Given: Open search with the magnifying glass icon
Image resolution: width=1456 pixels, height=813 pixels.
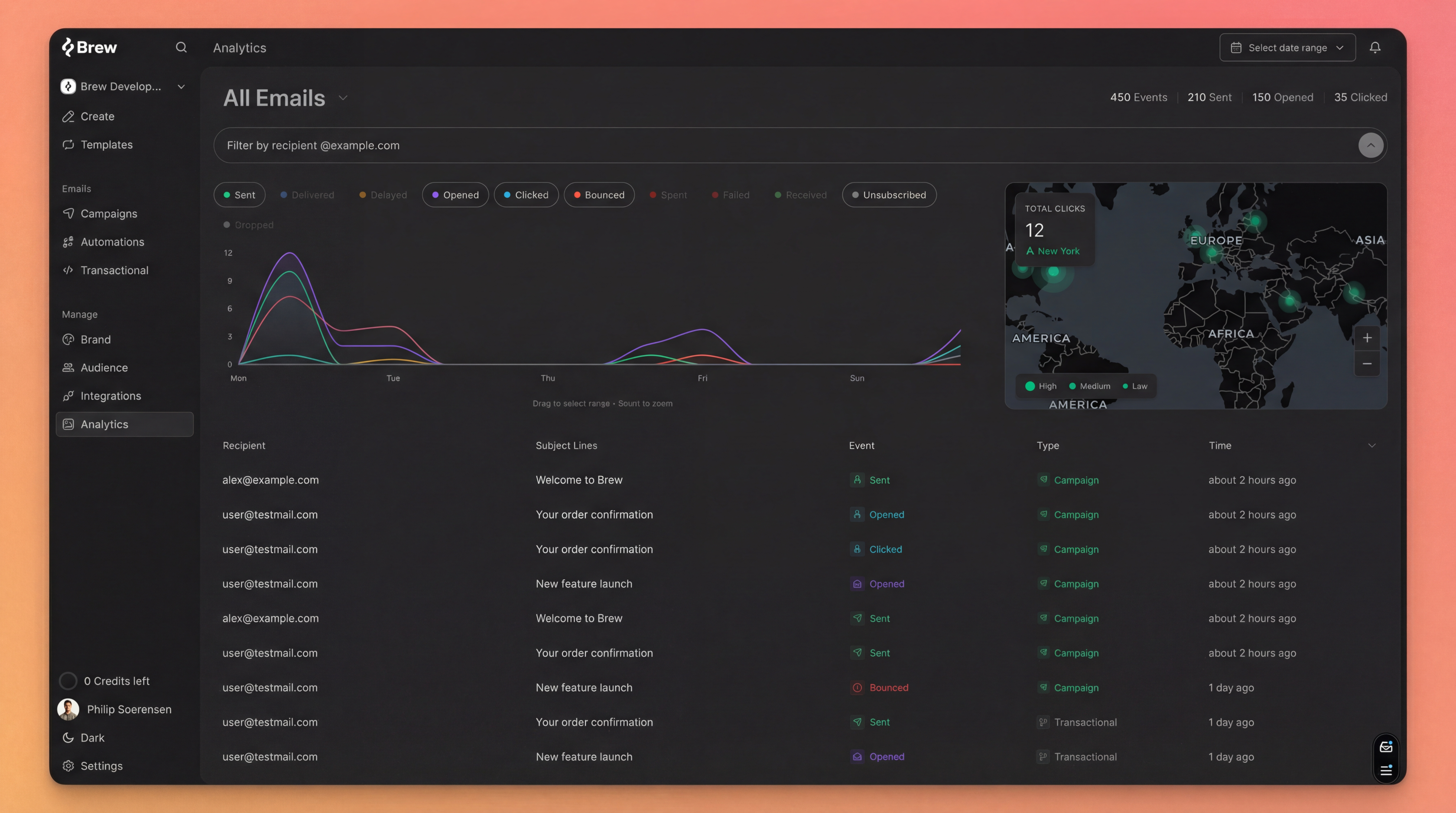Looking at the screenshot, I should pos(181,47).
